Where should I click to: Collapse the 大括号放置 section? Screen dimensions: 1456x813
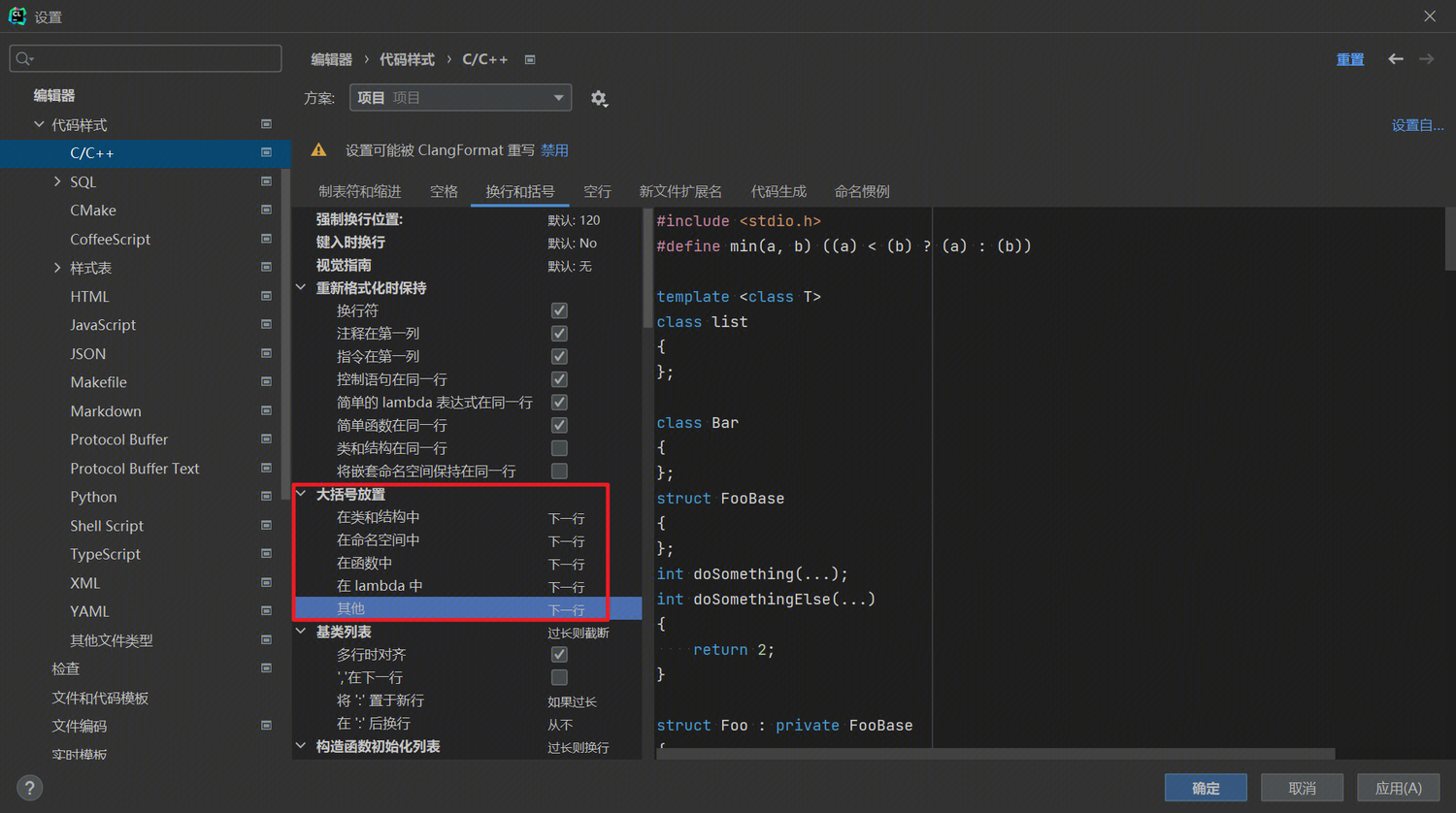[x=302, y=494]
